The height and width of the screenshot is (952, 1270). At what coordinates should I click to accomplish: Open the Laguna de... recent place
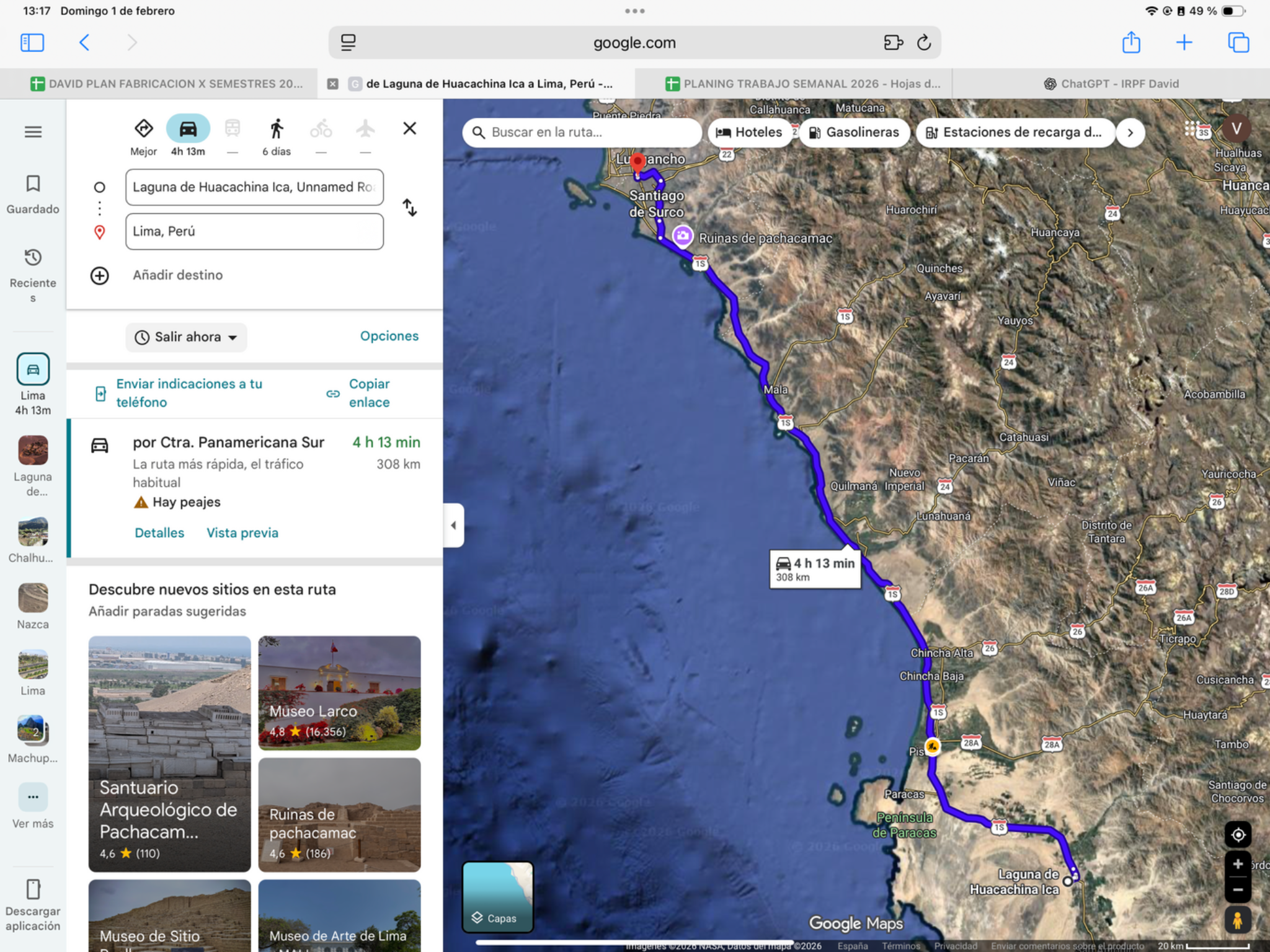click(x=33, y=466)
